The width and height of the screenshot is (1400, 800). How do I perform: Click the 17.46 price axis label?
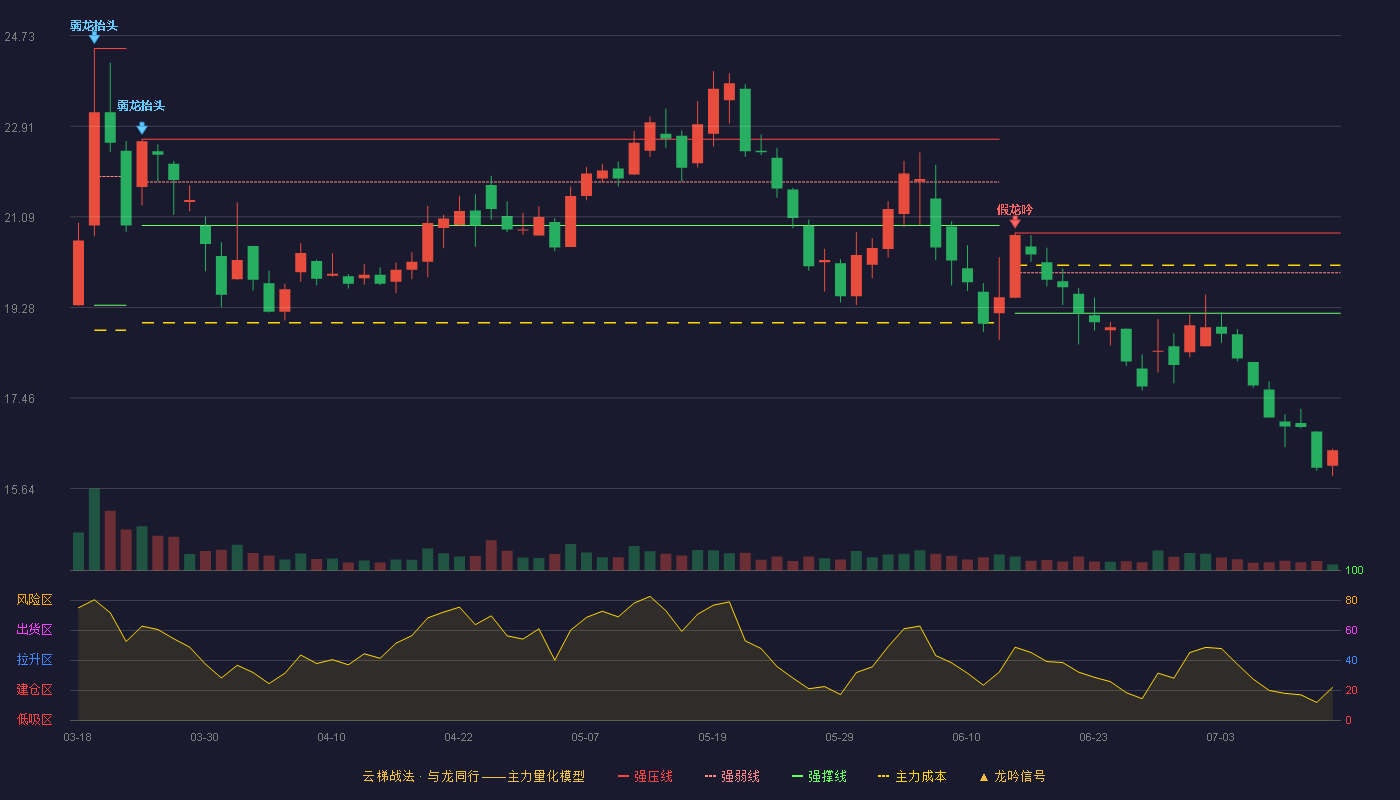(x=19, y=399)
